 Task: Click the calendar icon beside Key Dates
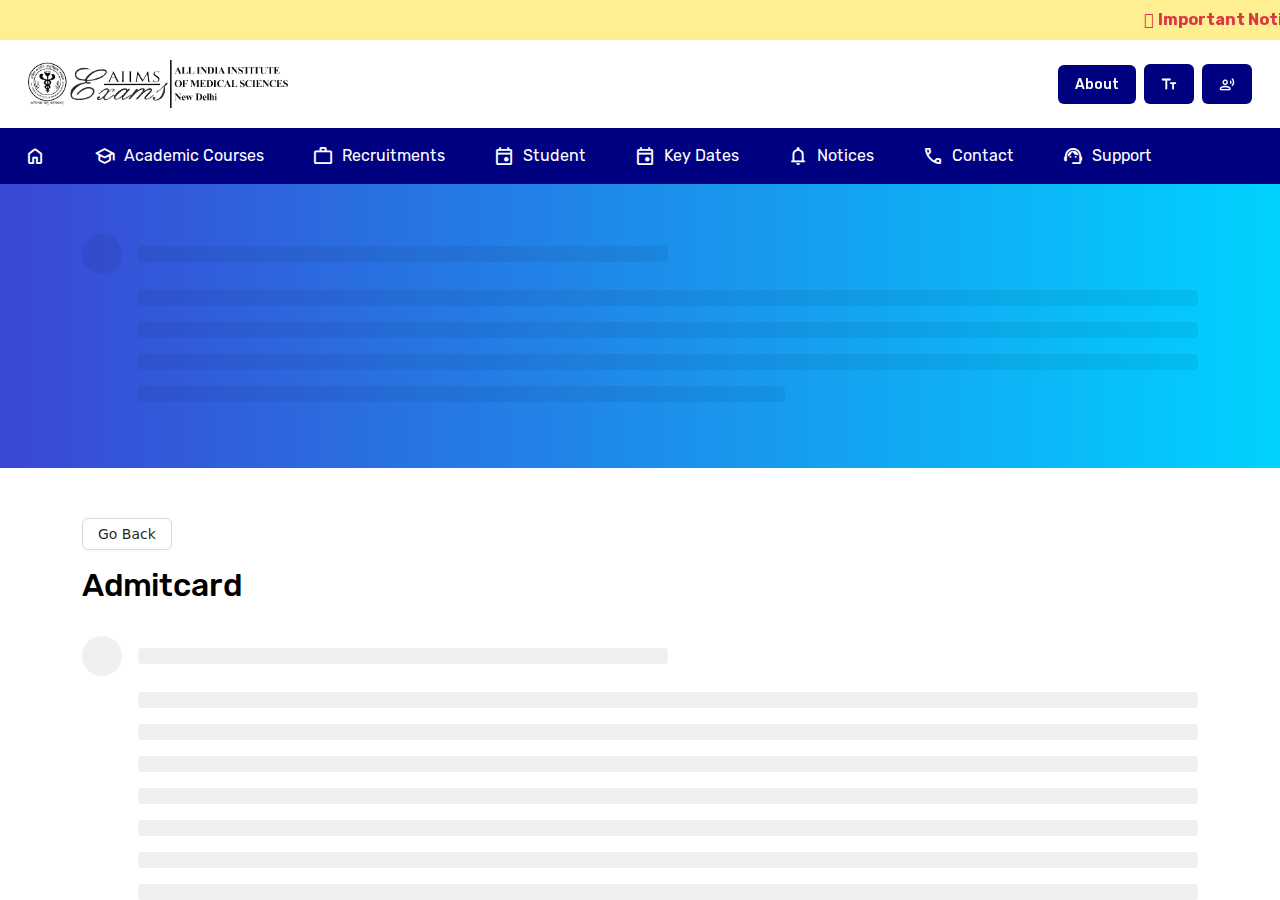click(x=645, y=156)
